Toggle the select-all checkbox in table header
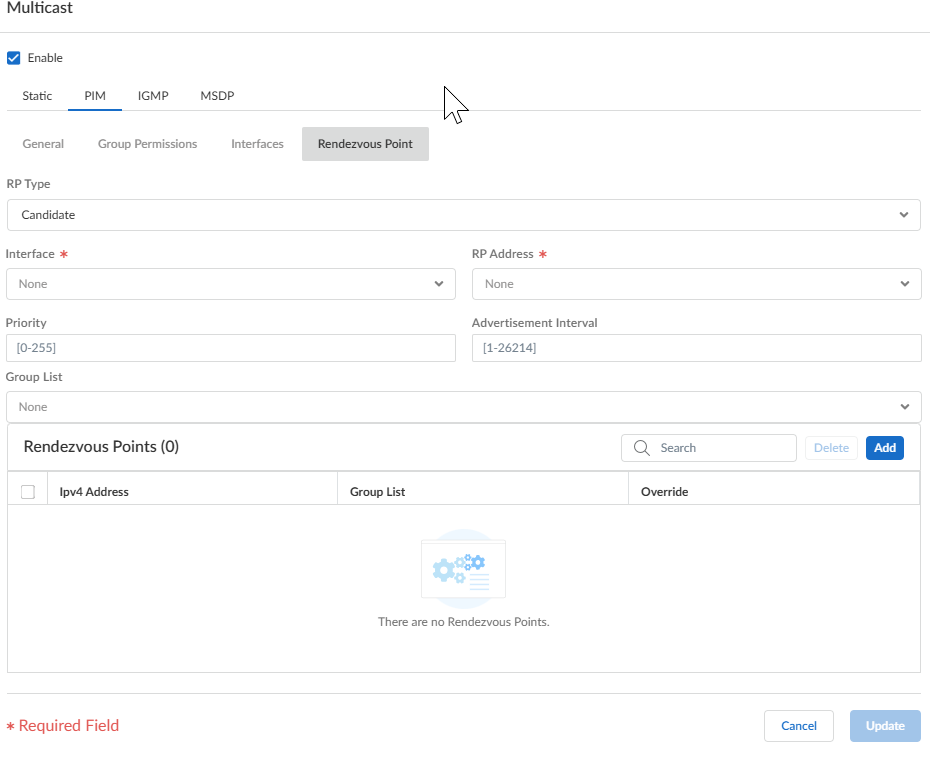Screen dimensions: 930x762 tap(28, 491)
